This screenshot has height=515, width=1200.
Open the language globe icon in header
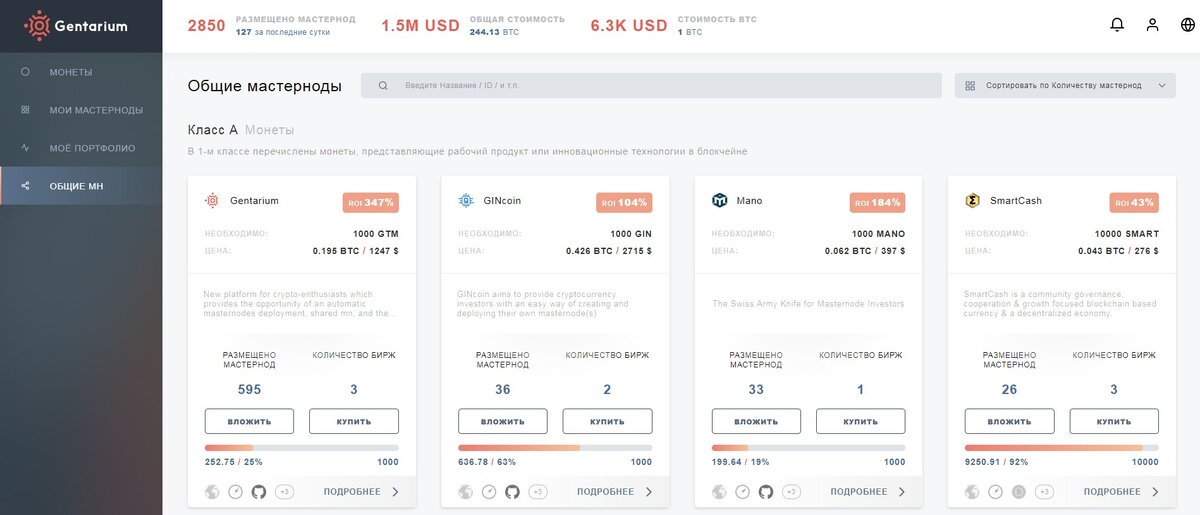(x=1187, y=25)
